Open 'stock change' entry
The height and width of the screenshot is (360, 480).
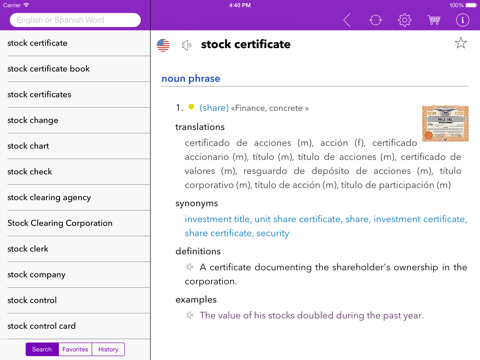coord(75,120)
